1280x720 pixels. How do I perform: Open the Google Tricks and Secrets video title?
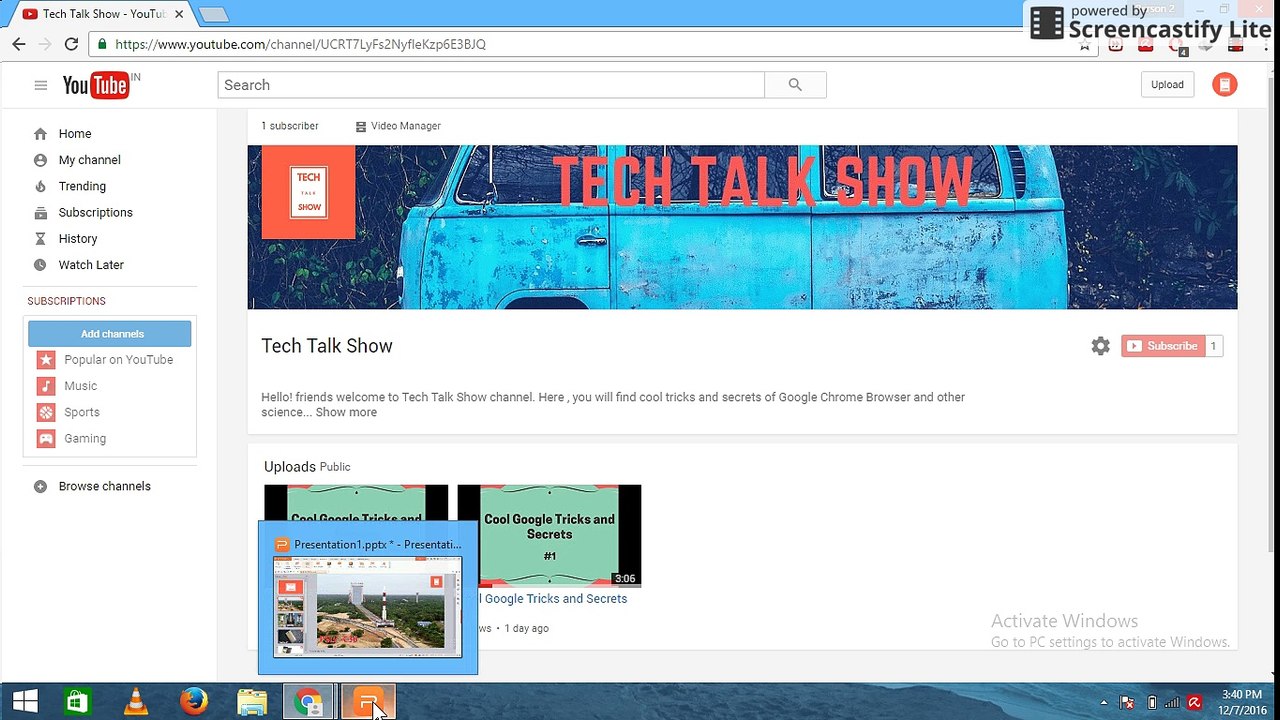pyautogui.click(x=553, y=599)
